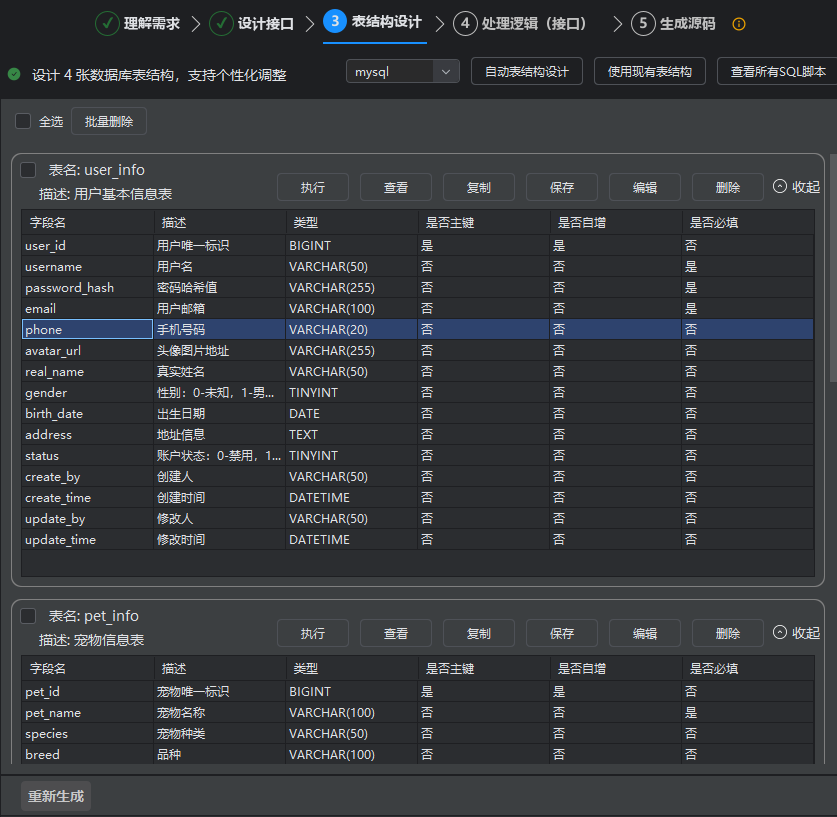Select the username field cell

[88, 266]
